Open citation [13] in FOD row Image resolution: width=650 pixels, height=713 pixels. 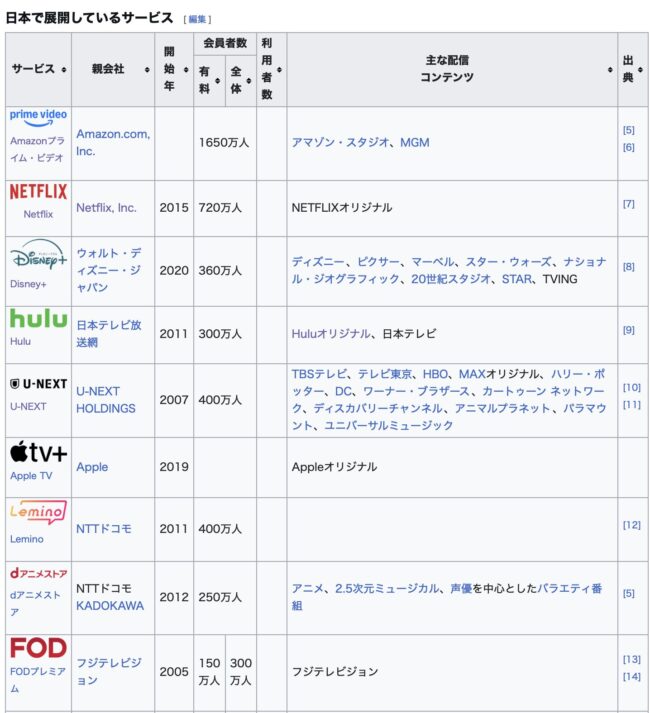[x=631, y=659]
